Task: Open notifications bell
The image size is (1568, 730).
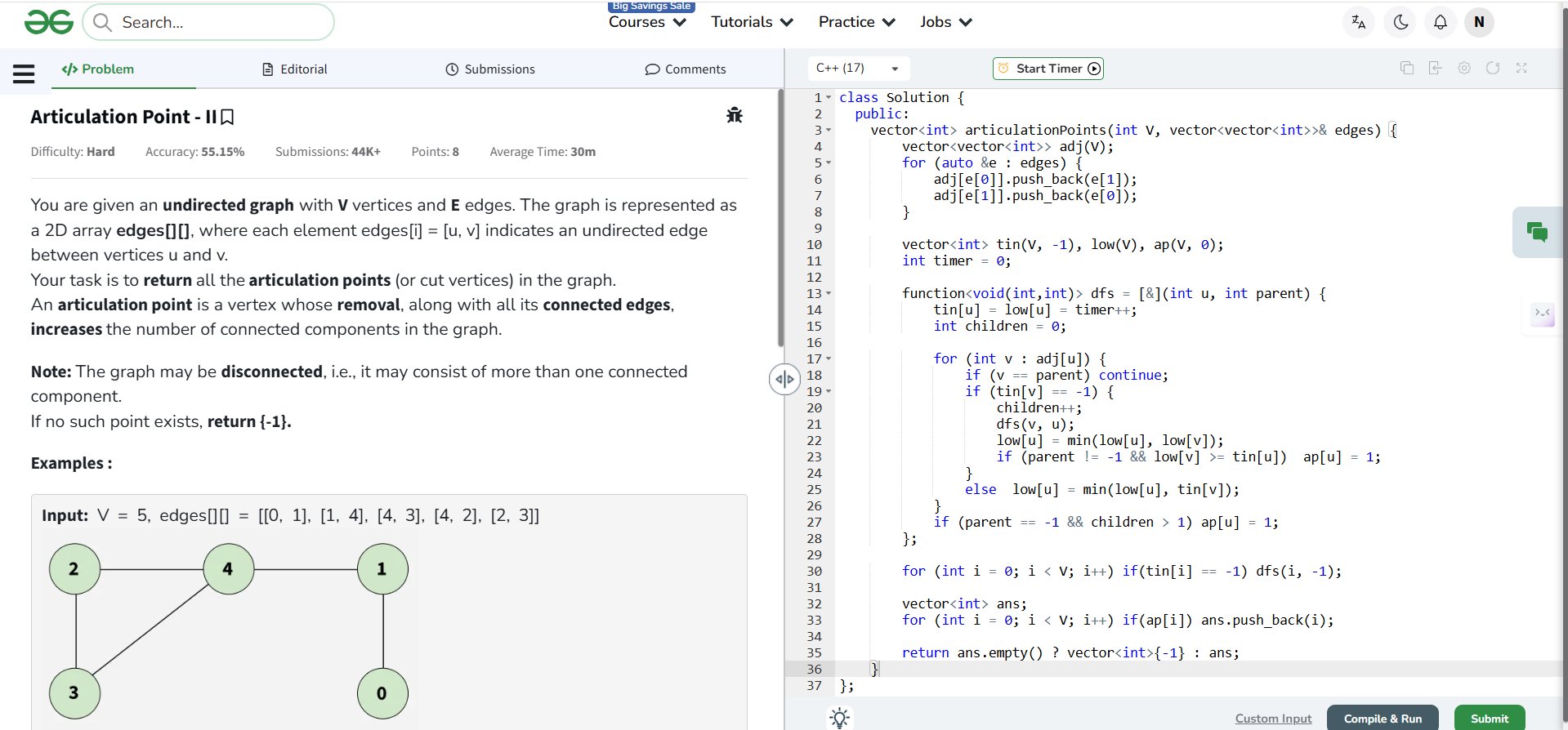Action: (x=1440, y=22)
